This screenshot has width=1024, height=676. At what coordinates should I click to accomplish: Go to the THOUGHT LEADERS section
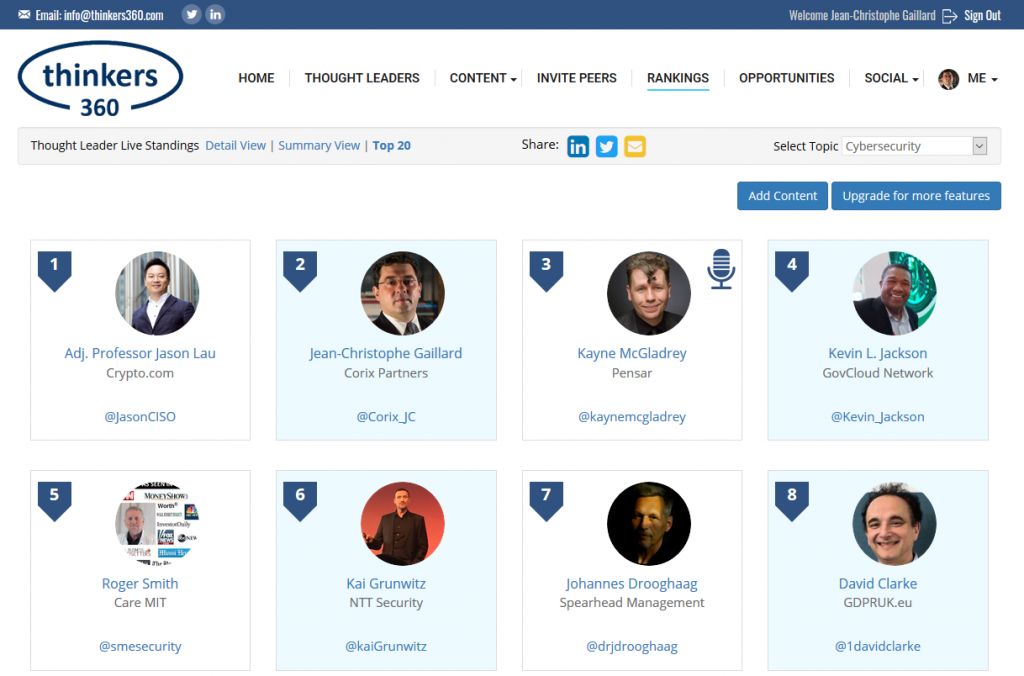pyautogui.click(x=362, y=78)
